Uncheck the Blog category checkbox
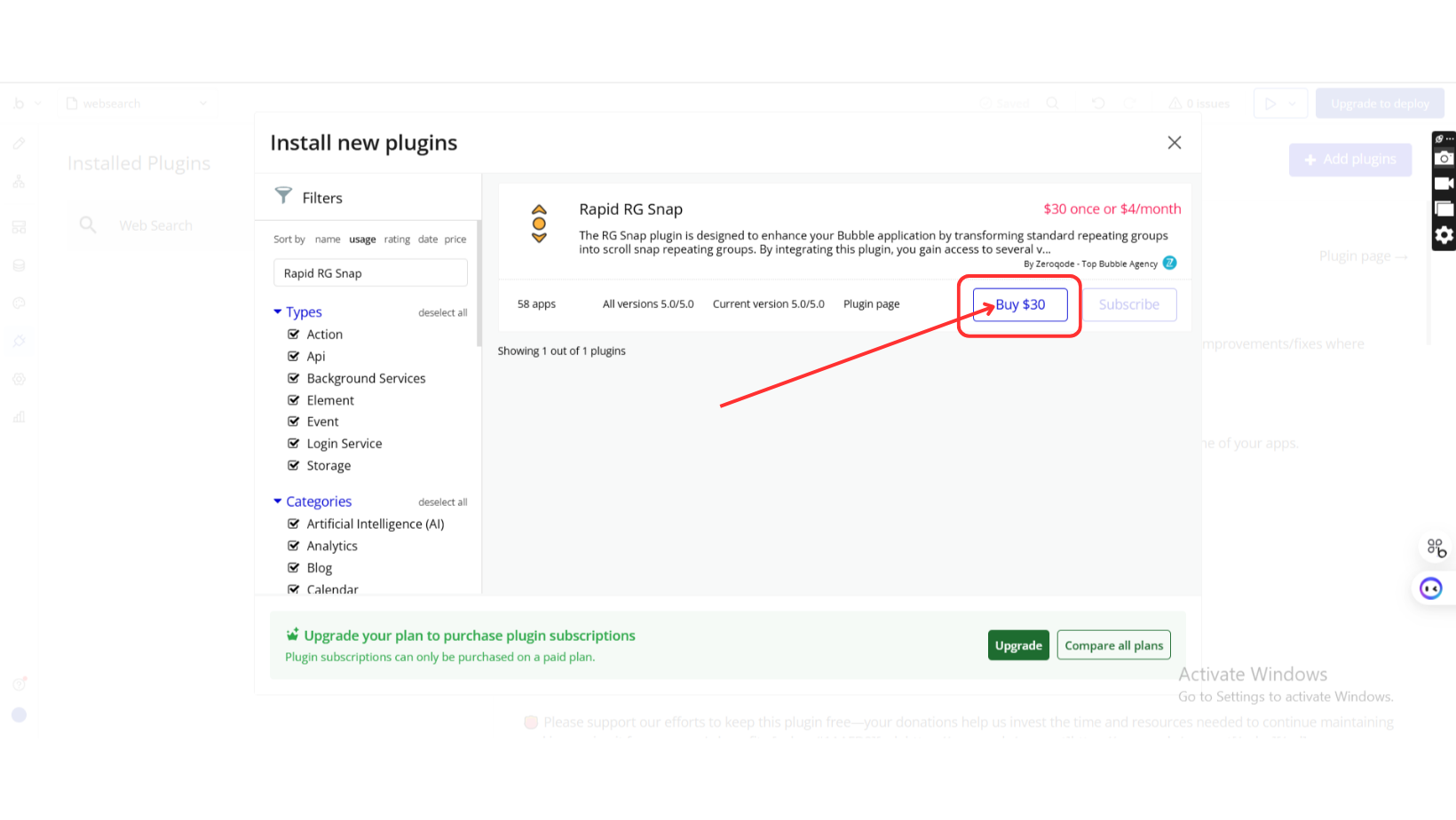This screenshot has width=1456, height=820. click(293, 567)
